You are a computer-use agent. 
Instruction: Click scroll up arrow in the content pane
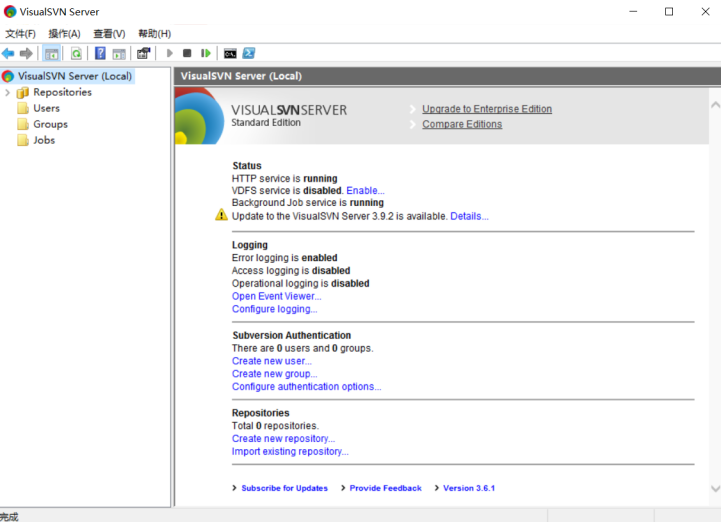coord(715,105)
